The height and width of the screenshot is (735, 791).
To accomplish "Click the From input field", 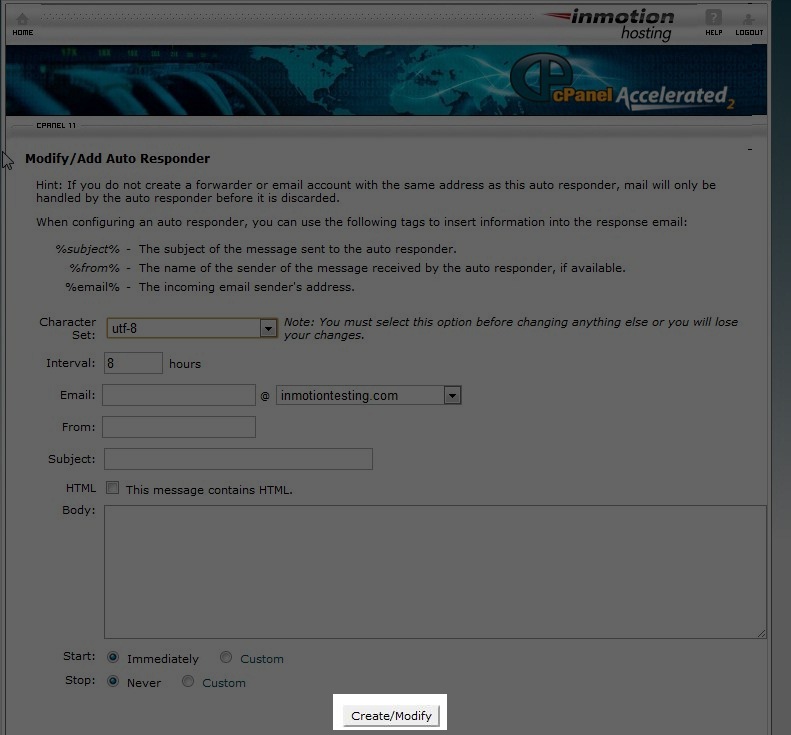I will coord(179,427).
